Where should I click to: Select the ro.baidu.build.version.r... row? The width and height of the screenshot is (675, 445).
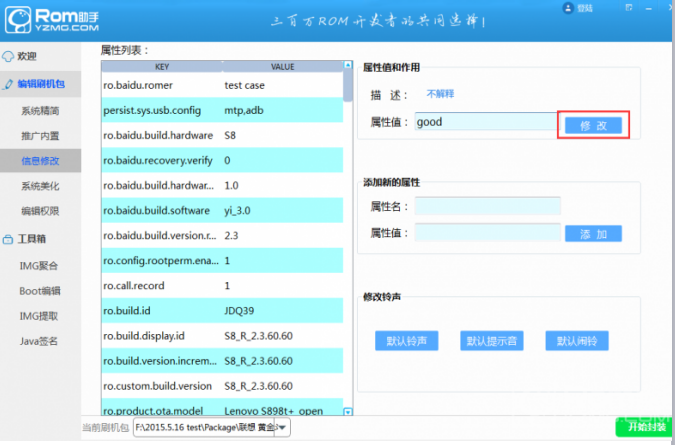coord(222,235)
